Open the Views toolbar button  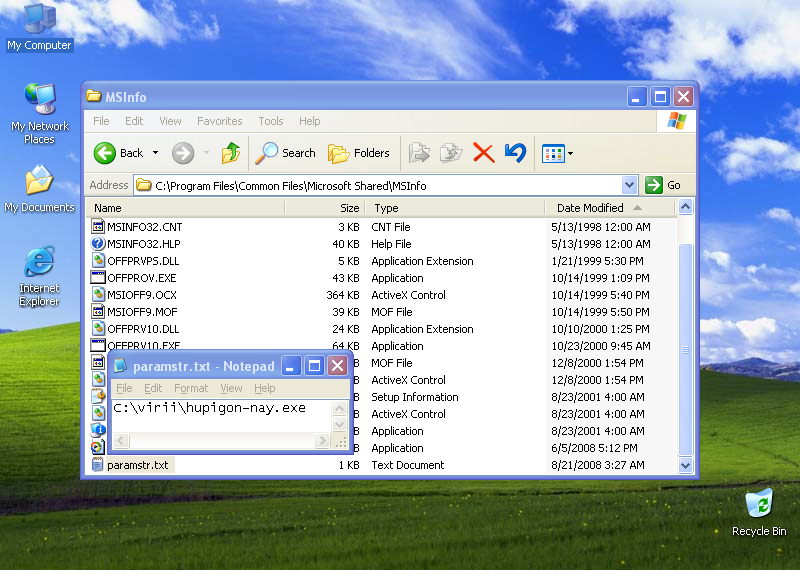557,153
